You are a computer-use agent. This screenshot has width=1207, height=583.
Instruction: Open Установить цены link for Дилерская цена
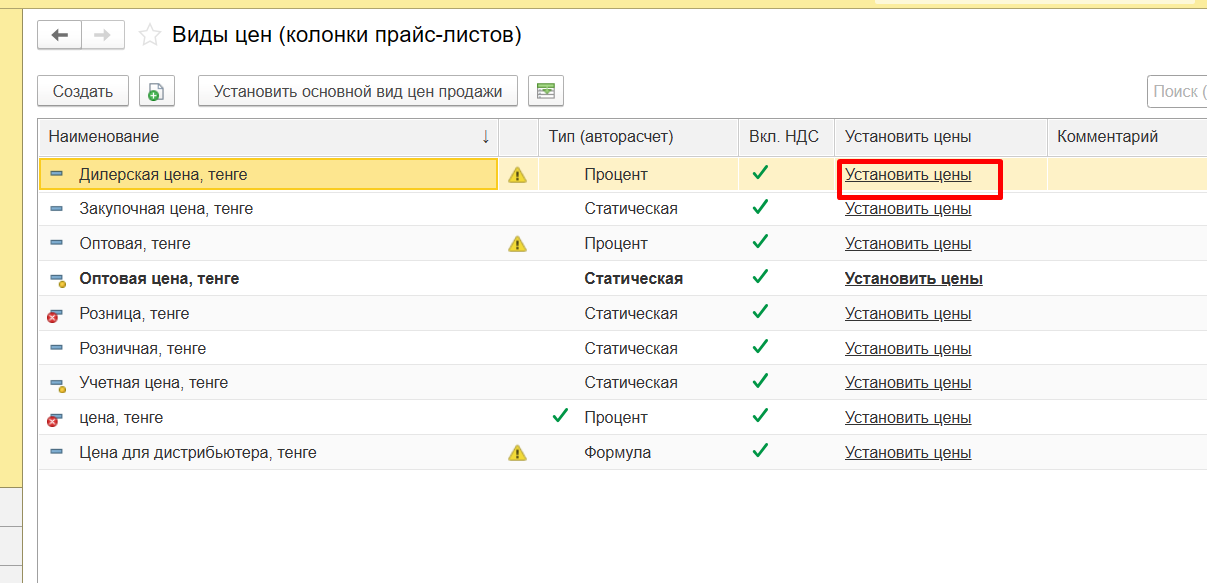[907, 174]
